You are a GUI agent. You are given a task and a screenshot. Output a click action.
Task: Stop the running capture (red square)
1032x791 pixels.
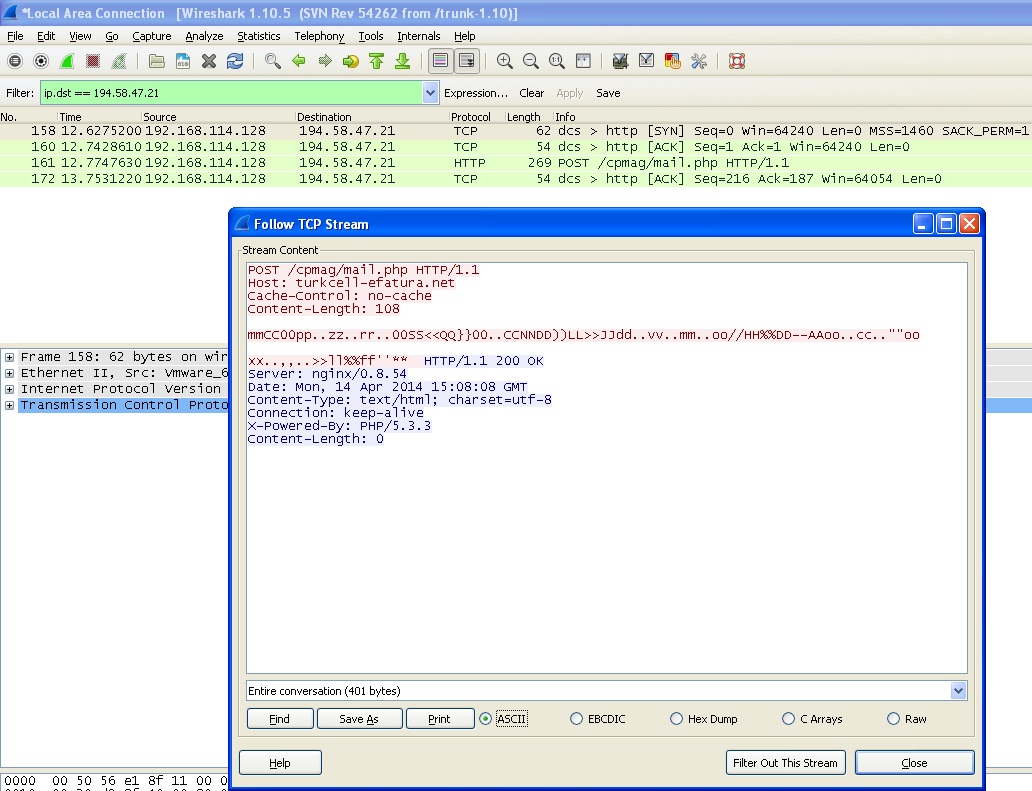pyautogui.click(x=93, y=61)
